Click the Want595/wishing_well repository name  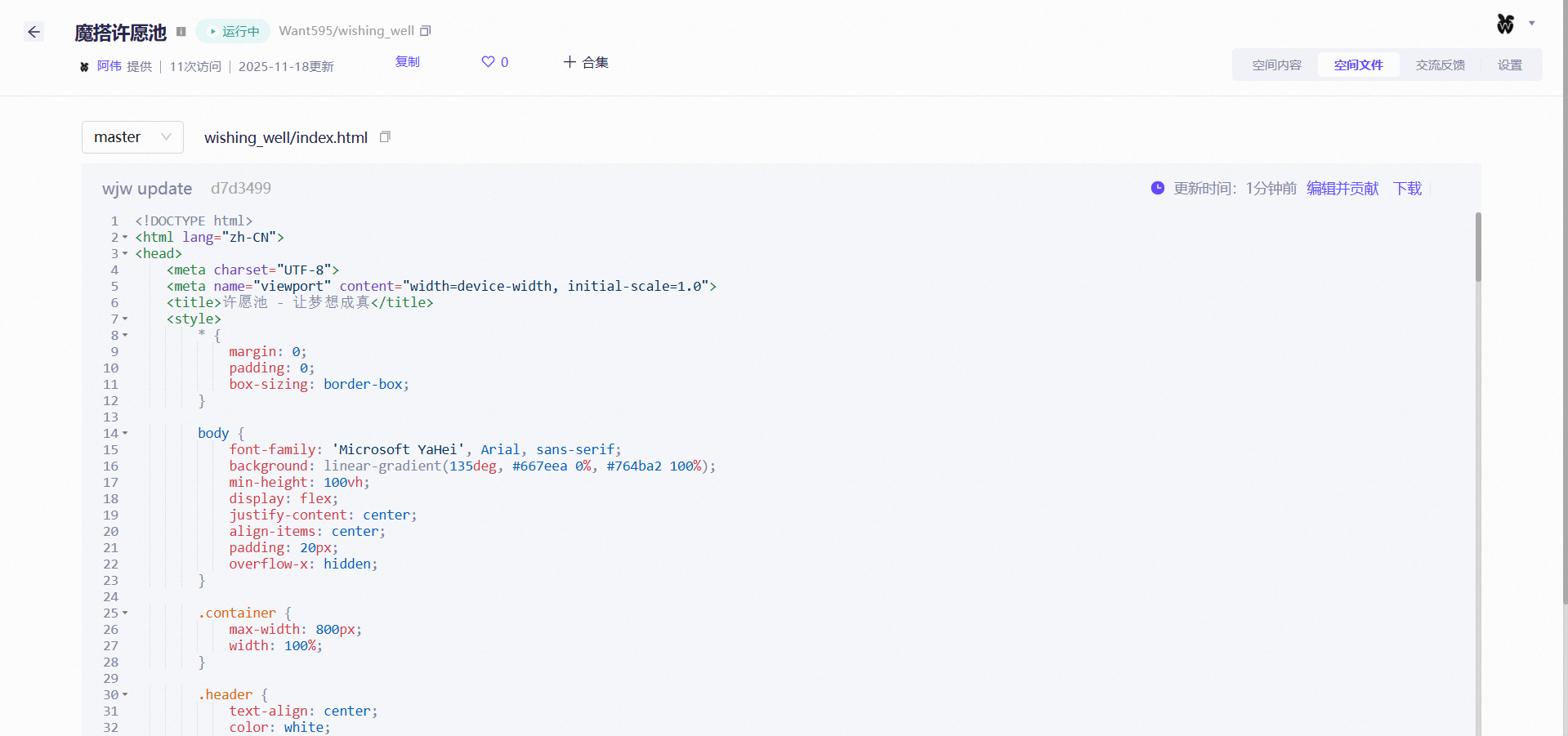346,31
